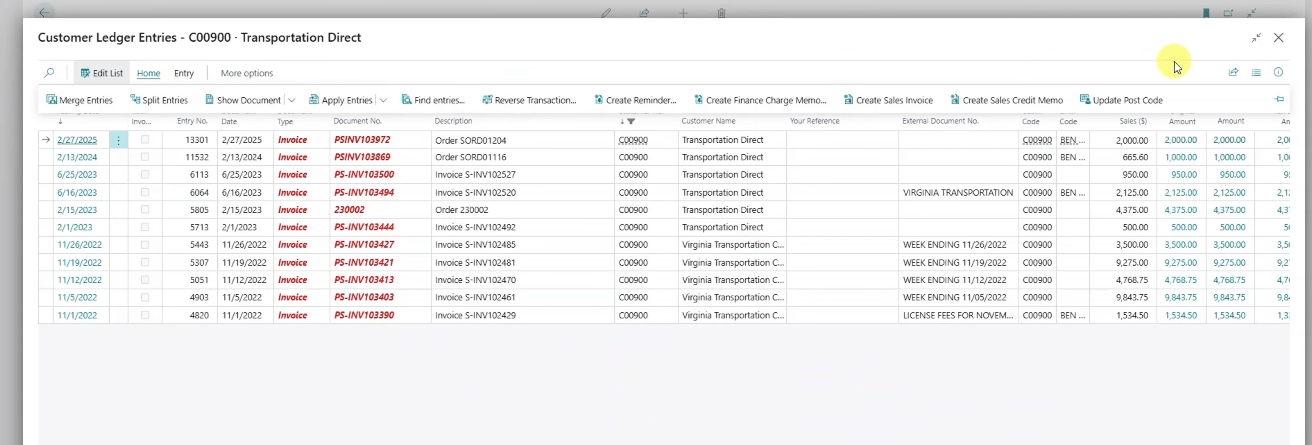Open posting date link 6/25/2023
The height and width of the screenshot is (445, 1312).
[77, 174]
